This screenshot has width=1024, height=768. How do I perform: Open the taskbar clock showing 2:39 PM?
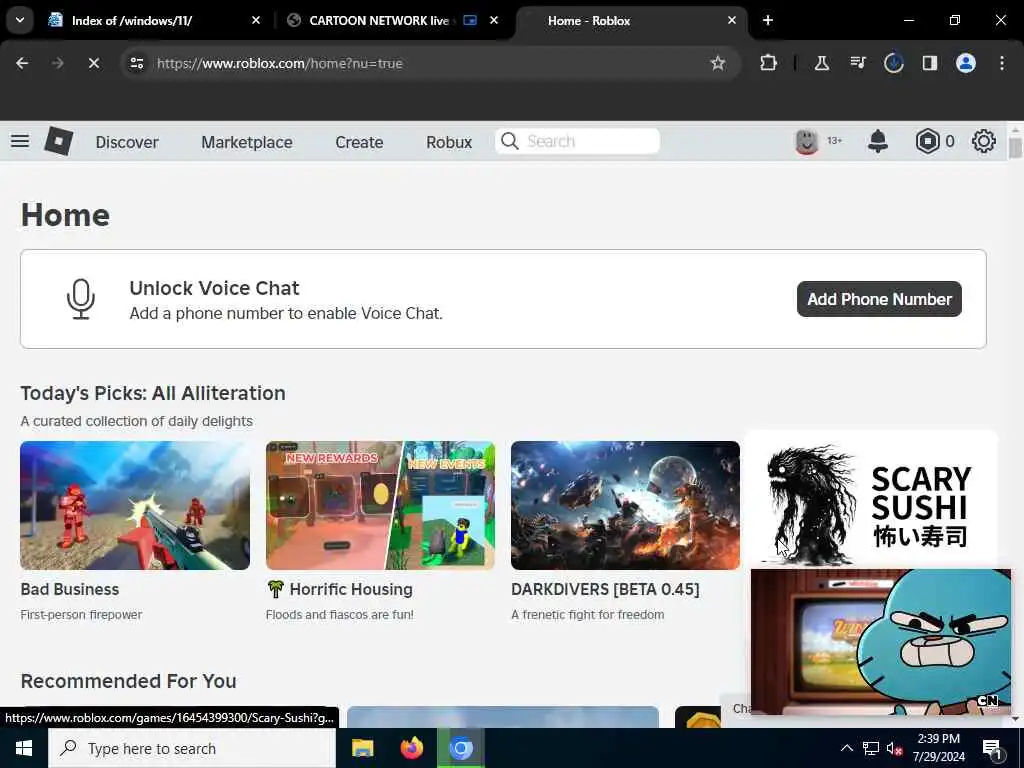pos(938,748)
